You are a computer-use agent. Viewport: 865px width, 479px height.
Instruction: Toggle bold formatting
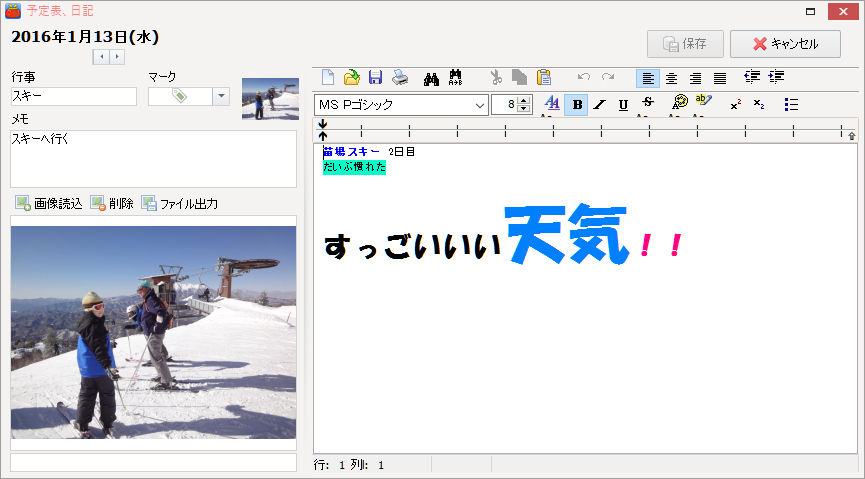tap(577, 104)
